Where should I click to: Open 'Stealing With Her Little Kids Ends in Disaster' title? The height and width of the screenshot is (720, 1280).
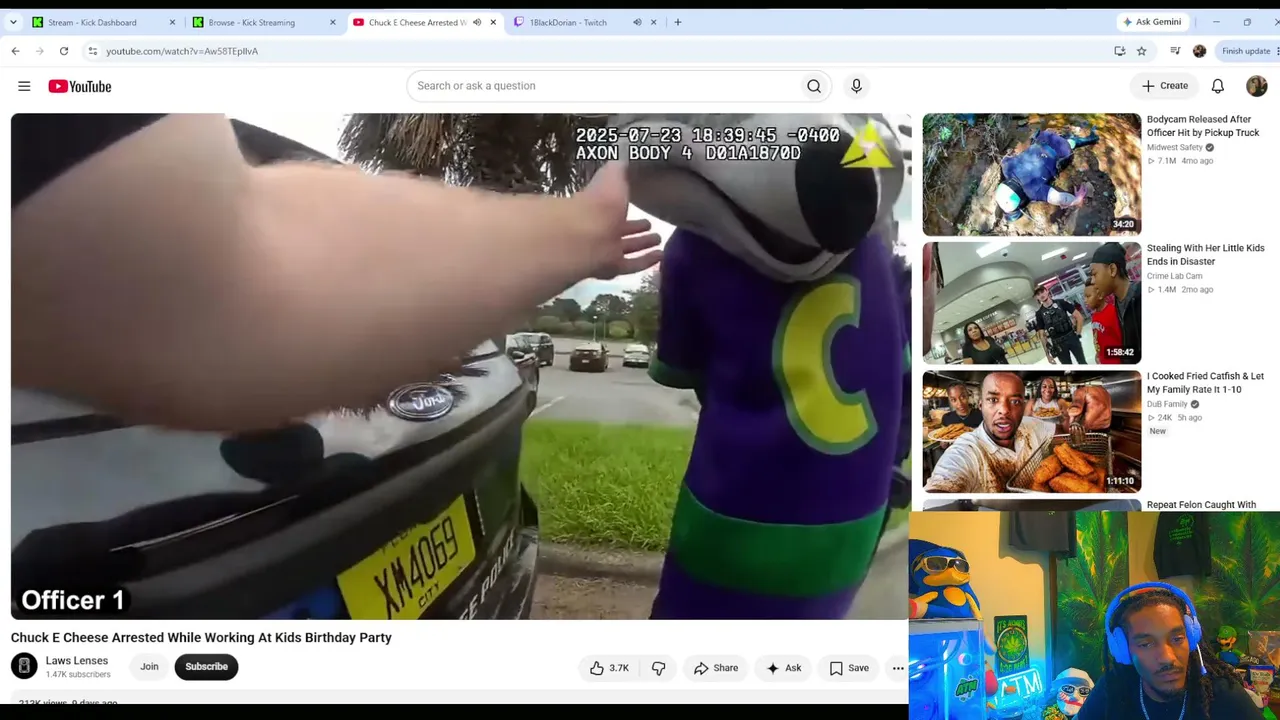1206,255
